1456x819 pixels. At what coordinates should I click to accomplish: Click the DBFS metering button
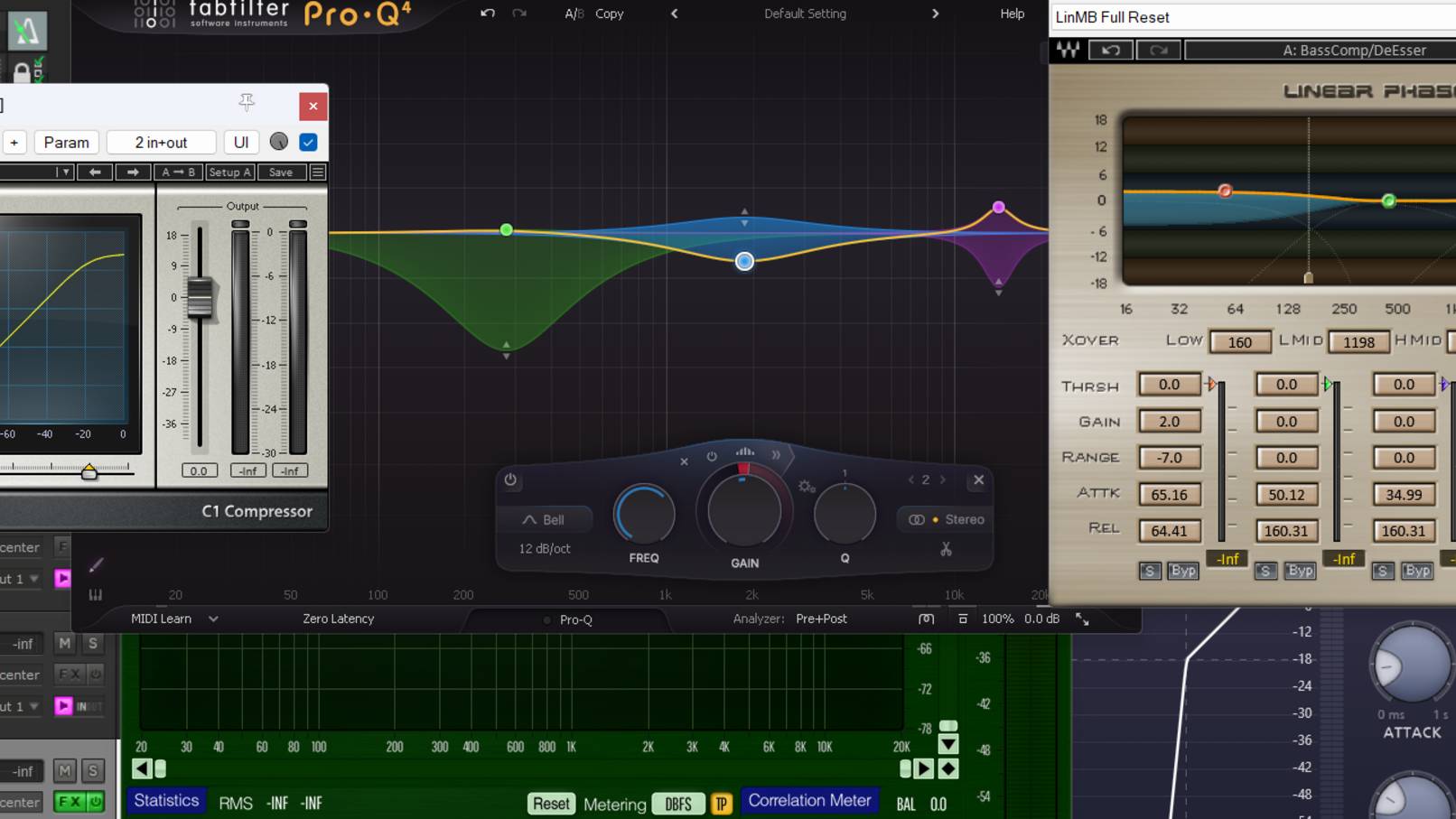678,804
